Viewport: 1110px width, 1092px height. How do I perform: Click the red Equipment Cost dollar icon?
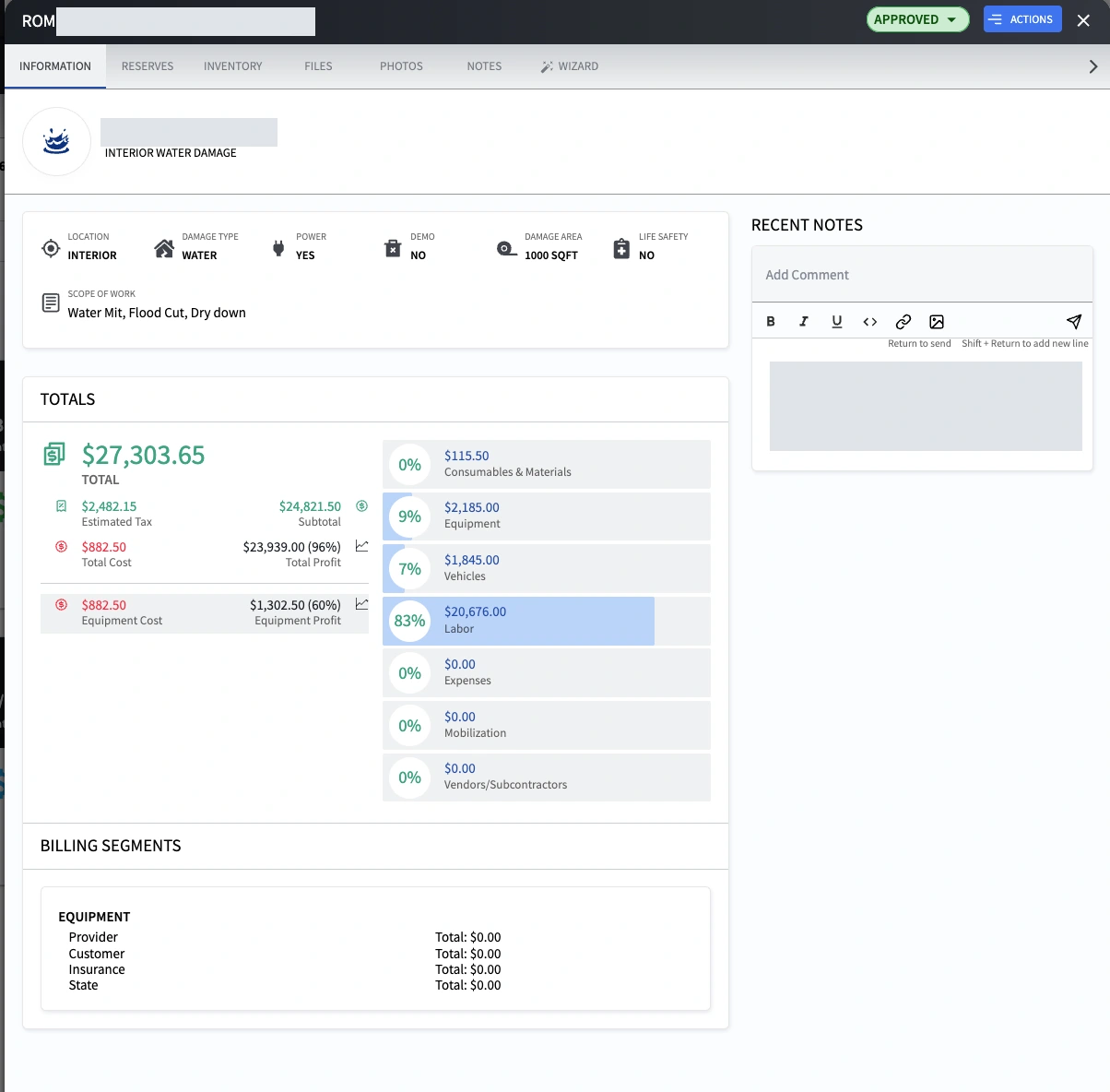(61, 605)
